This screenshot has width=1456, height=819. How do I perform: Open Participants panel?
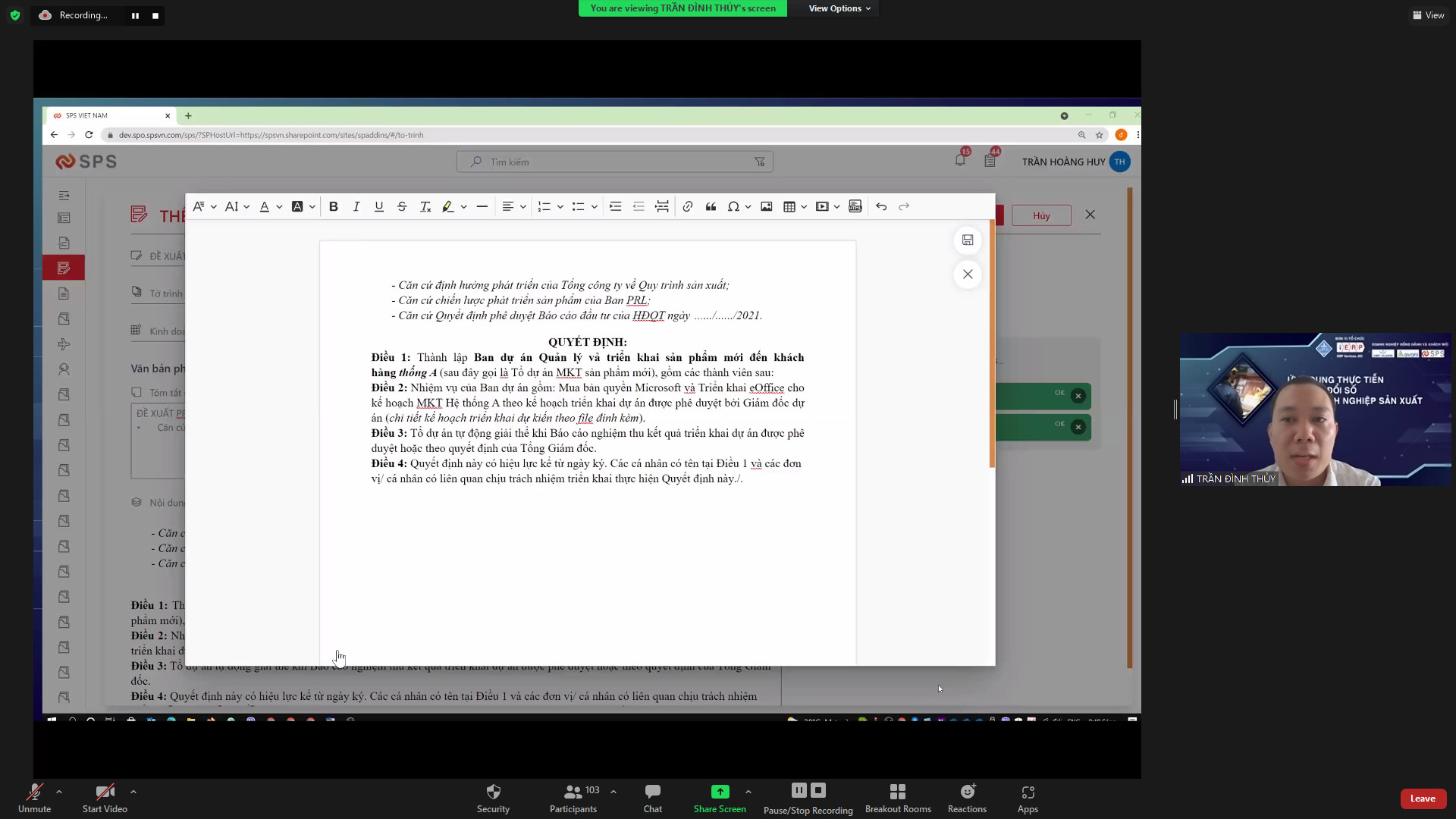click(x=574, y=799)
